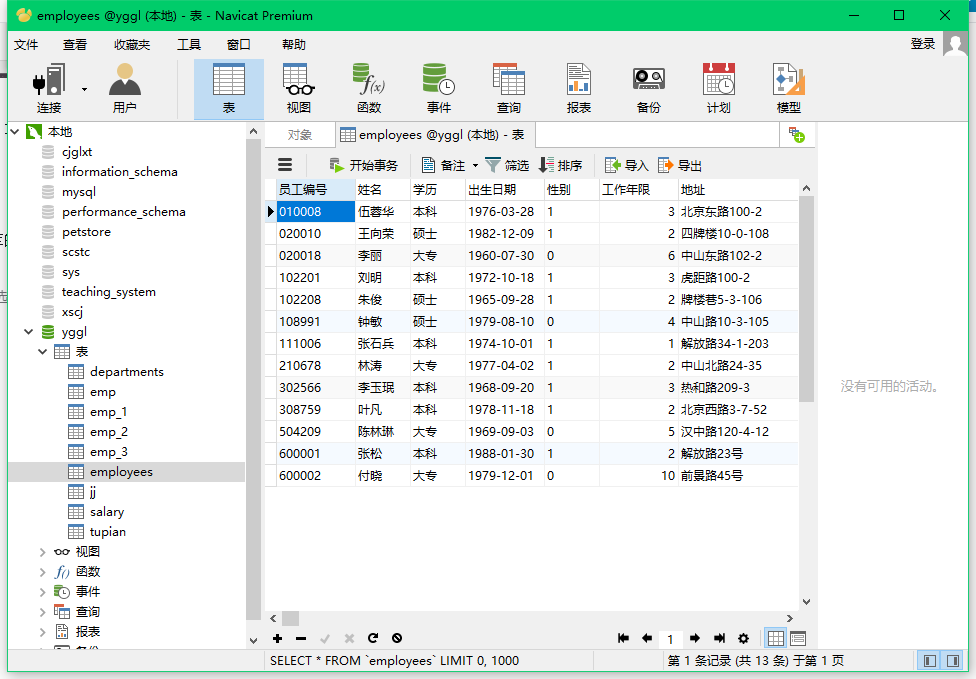Switch to form view in the status bar
This screenshot has height=679, width=976.
point(796,638)
